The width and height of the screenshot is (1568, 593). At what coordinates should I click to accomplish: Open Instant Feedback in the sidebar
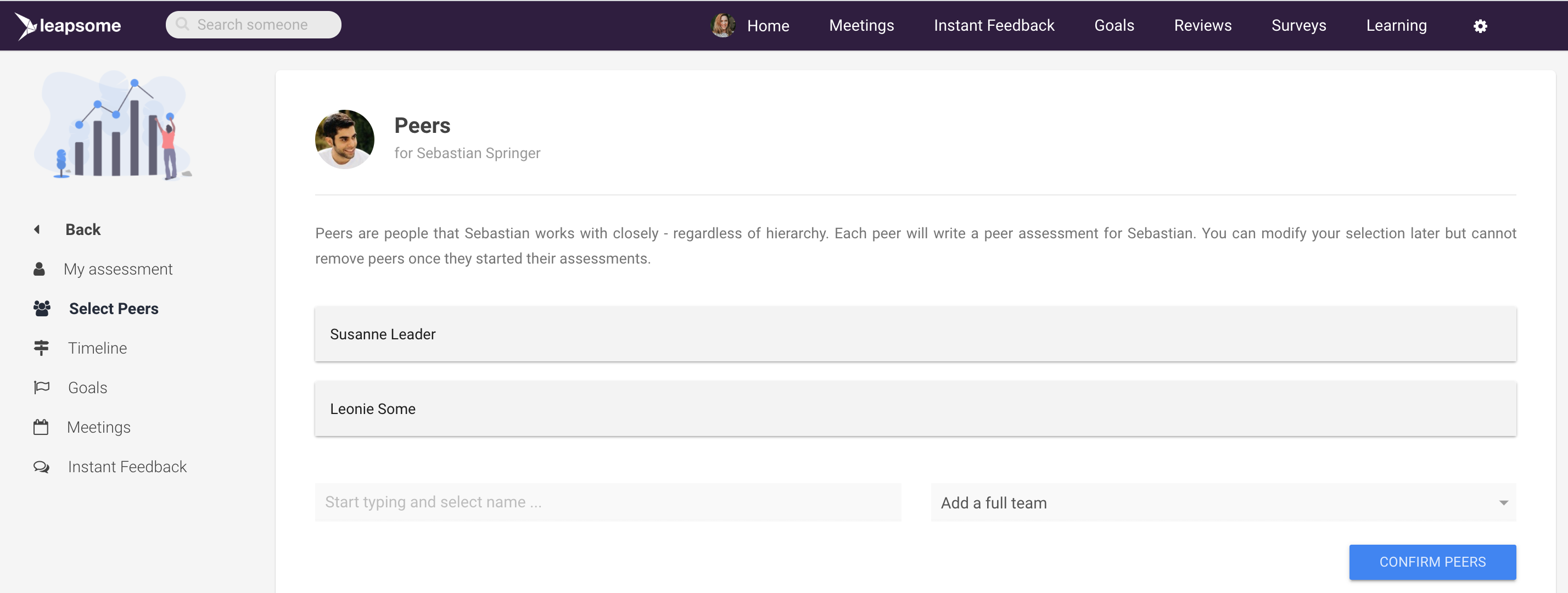click(127, 467)
